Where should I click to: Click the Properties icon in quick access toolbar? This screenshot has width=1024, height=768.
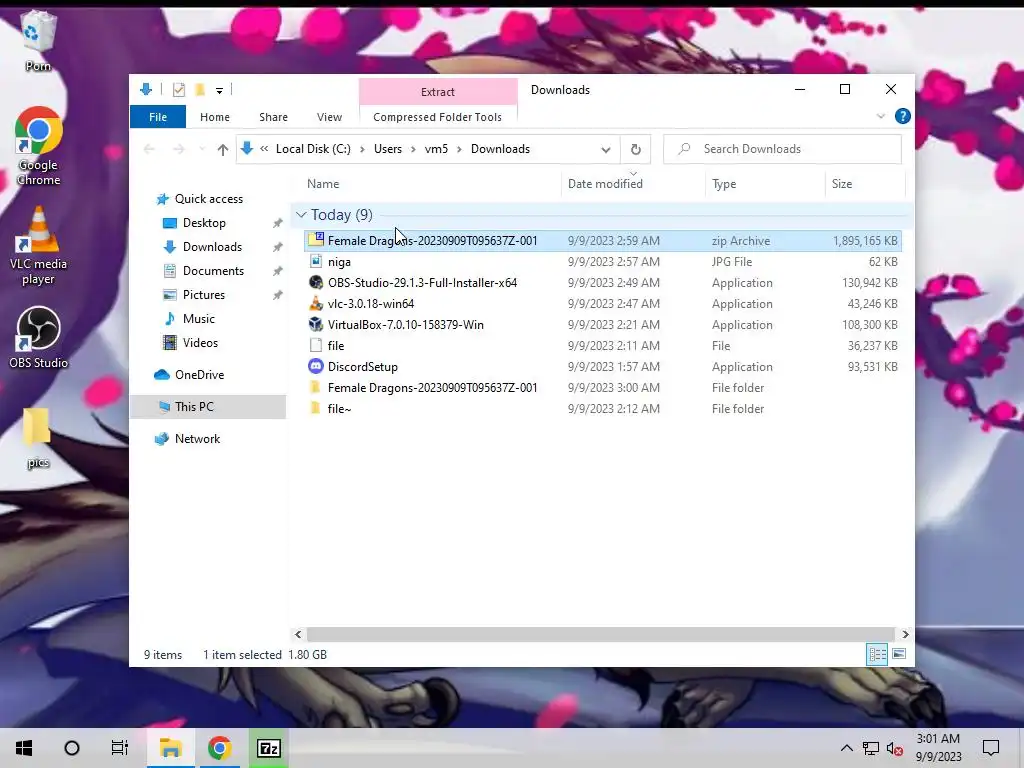click(178, 90)
